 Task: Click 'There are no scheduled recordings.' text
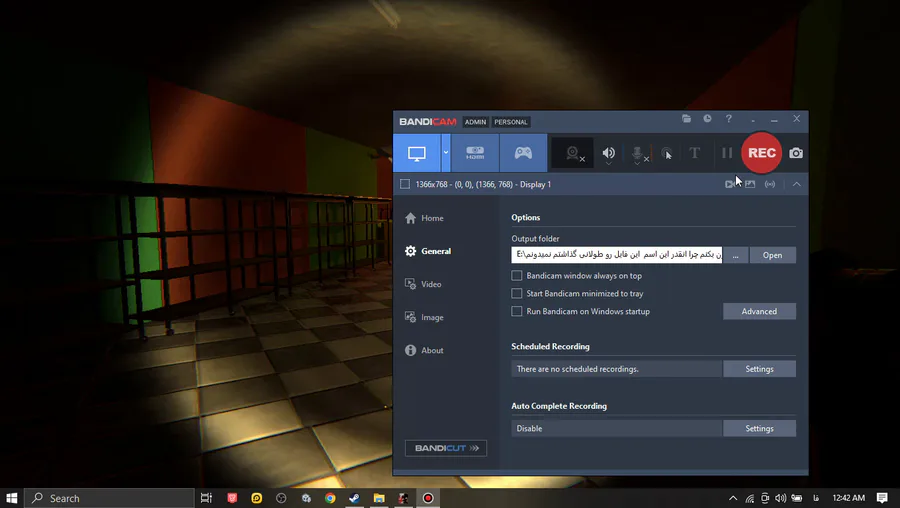[577, 369]
